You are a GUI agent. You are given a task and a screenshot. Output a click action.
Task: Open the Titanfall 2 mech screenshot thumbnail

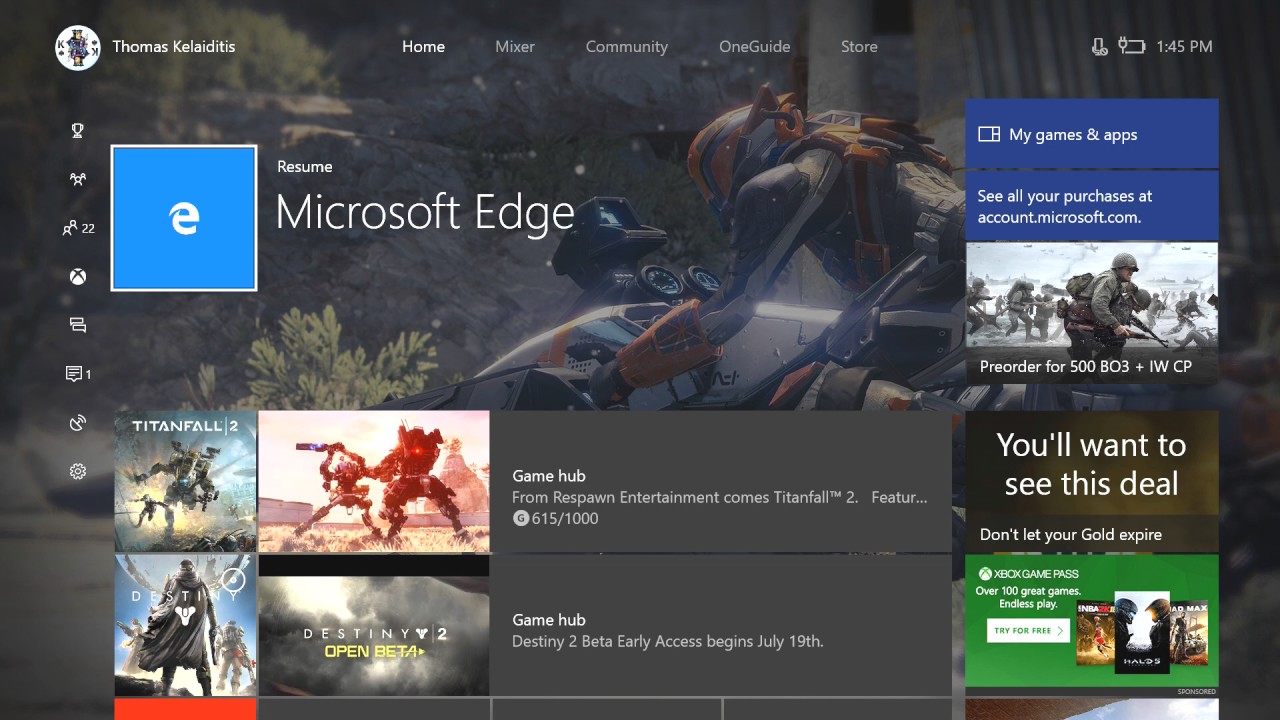pos(374,481)
